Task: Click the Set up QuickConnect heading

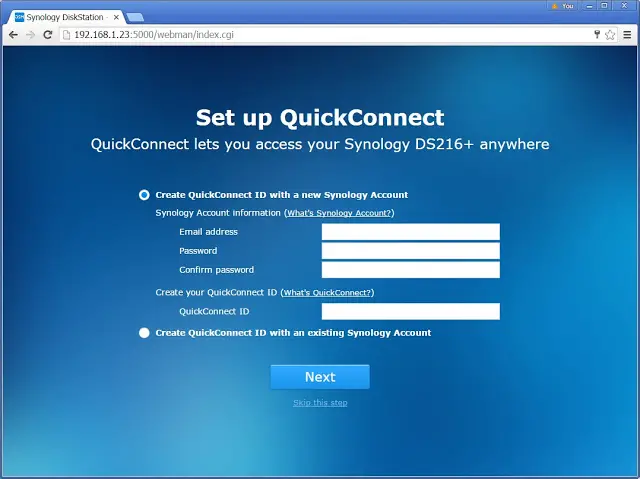Action: (320, 118)
